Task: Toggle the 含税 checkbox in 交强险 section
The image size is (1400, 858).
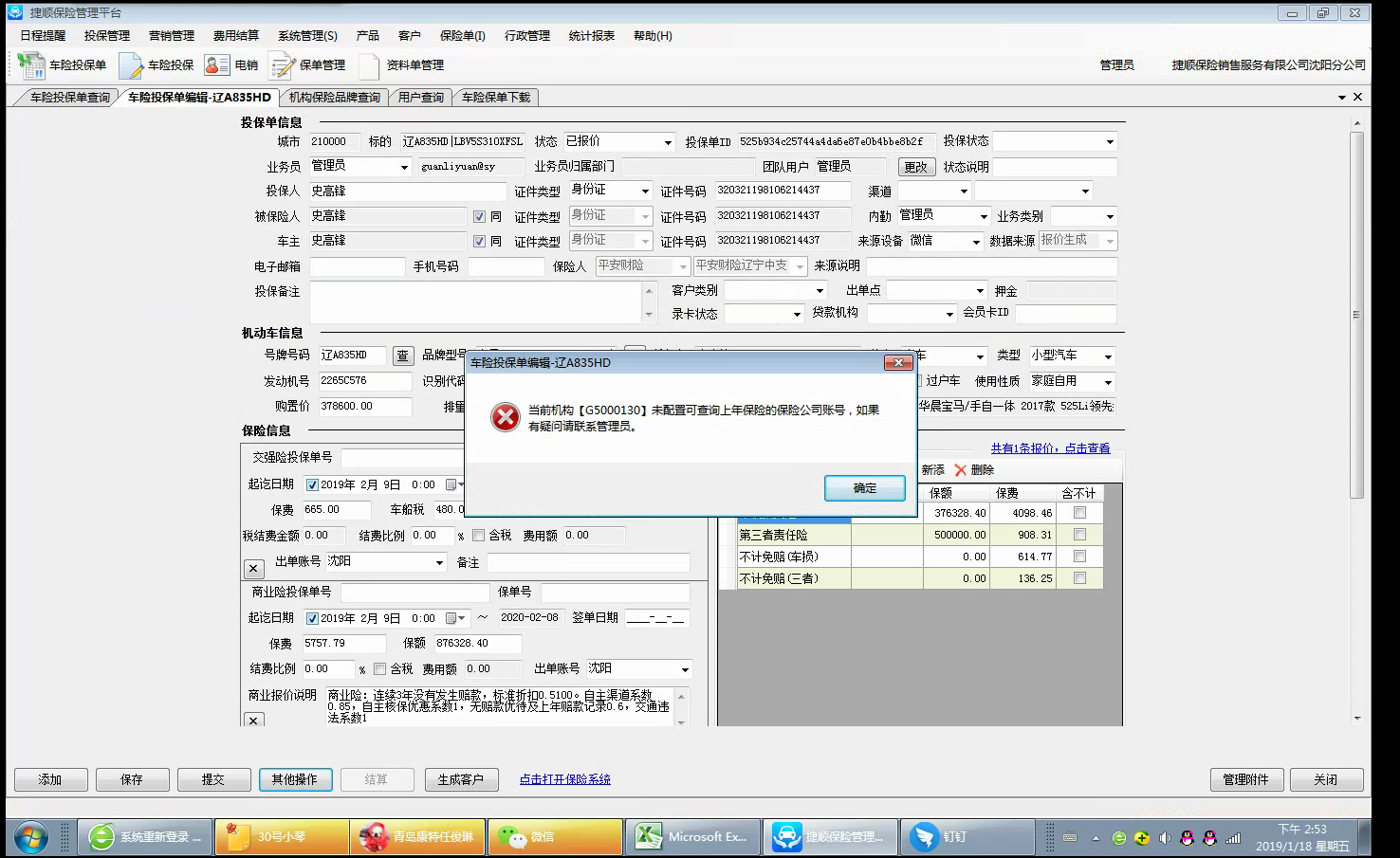Action: click(479, 536)
